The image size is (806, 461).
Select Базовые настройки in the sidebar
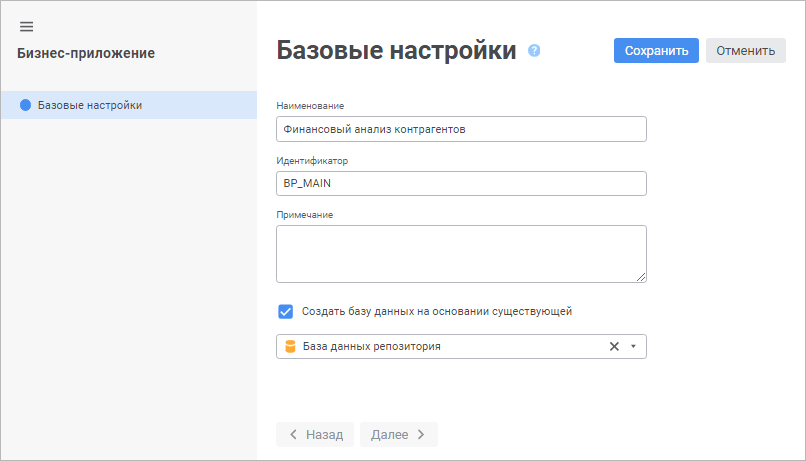pos(89,105)
